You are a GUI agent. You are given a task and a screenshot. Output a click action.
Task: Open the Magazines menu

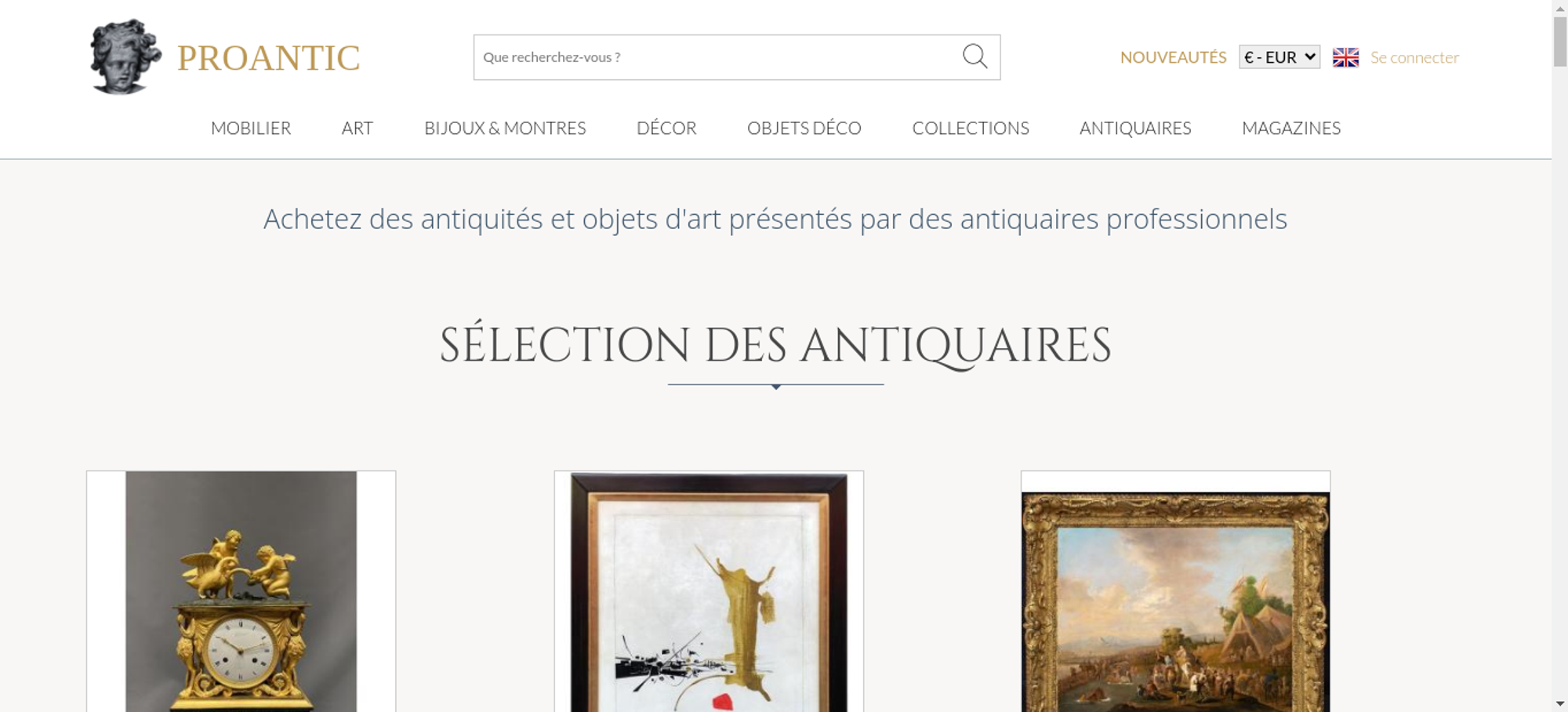point(1291,128)
